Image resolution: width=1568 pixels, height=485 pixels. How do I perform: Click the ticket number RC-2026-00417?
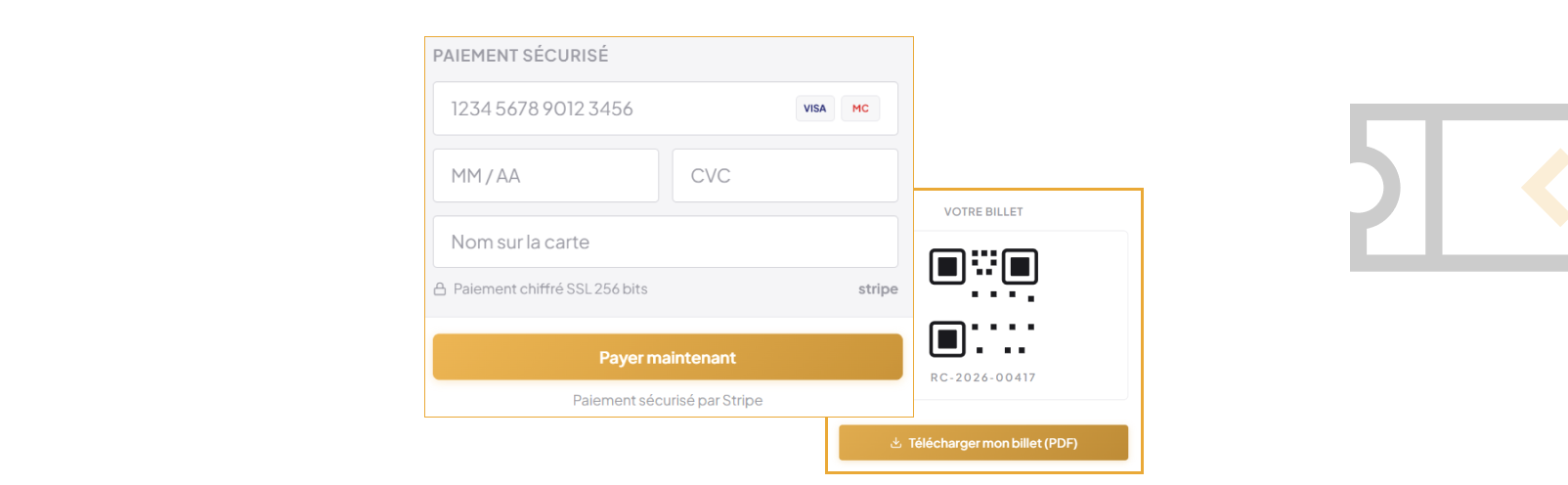983,377
